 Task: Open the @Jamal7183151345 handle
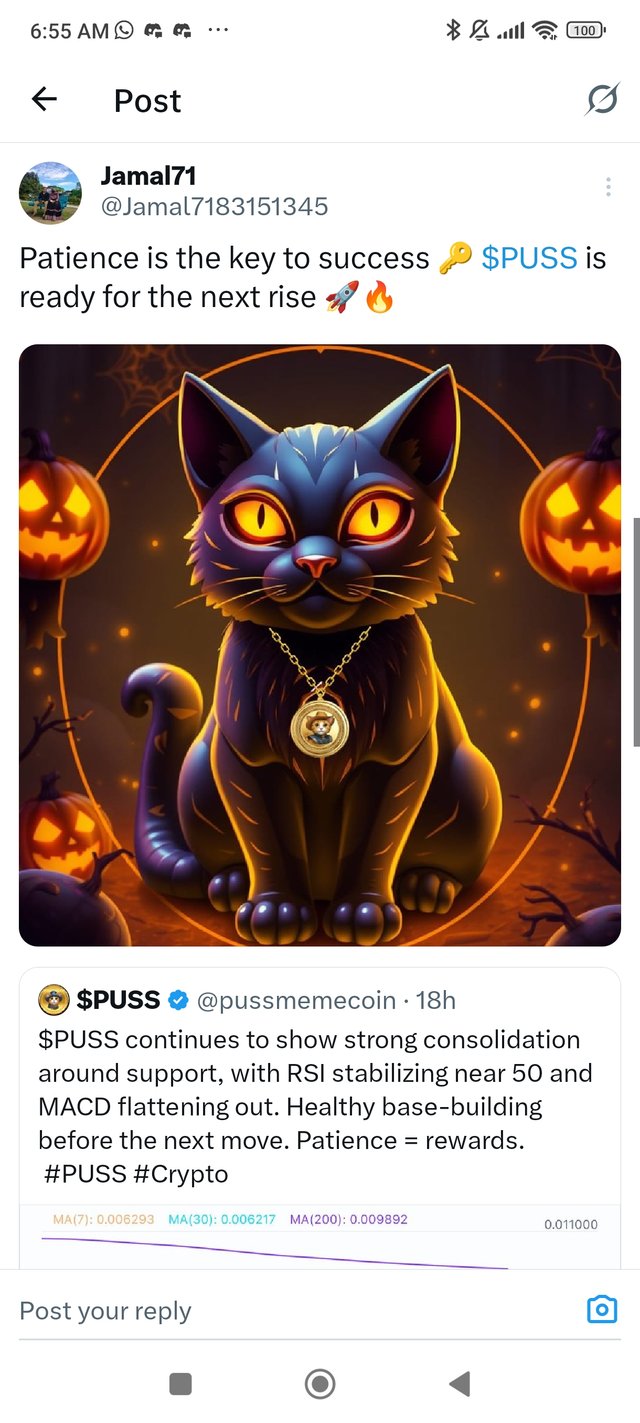[x=214, y=207]
